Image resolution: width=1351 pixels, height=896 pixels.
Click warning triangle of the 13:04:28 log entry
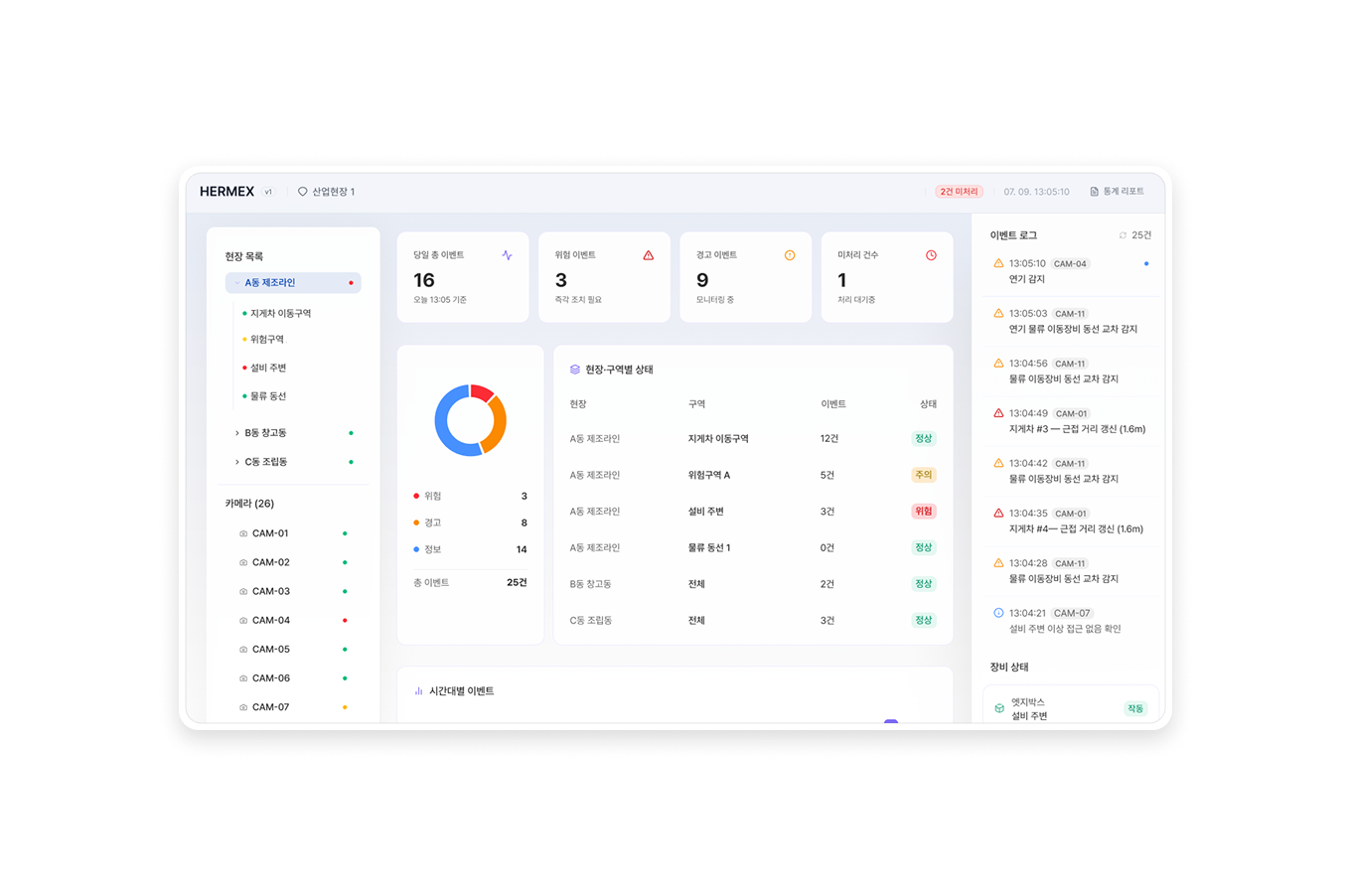[998, 562]
